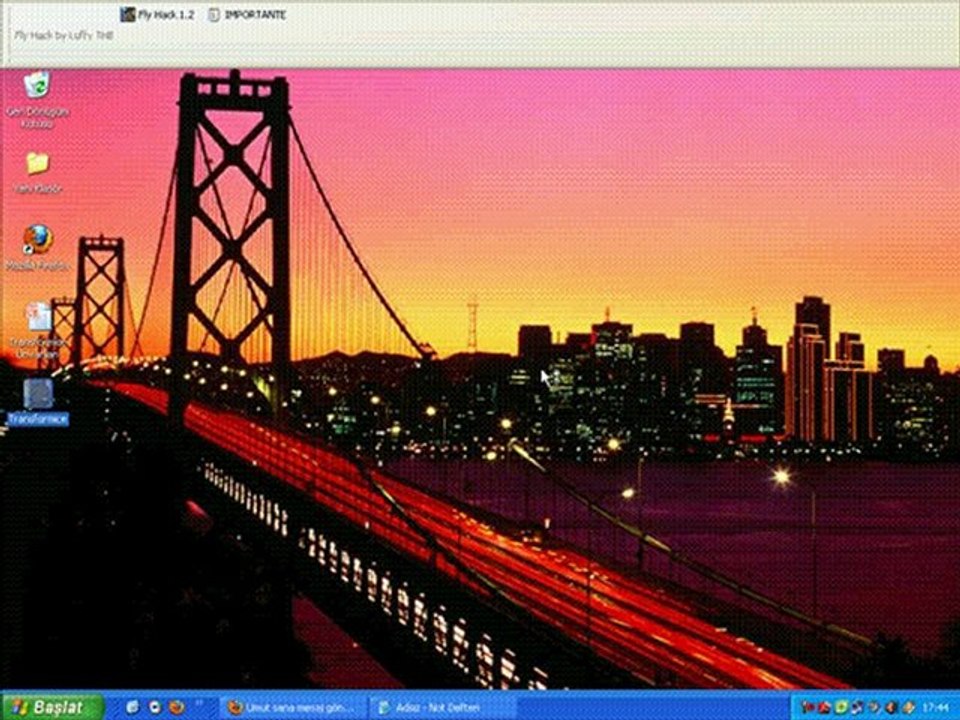Viewport: 960px width, 720px height.
Task: Click the media player quick launch icon
Action: (x=155, y=707)
